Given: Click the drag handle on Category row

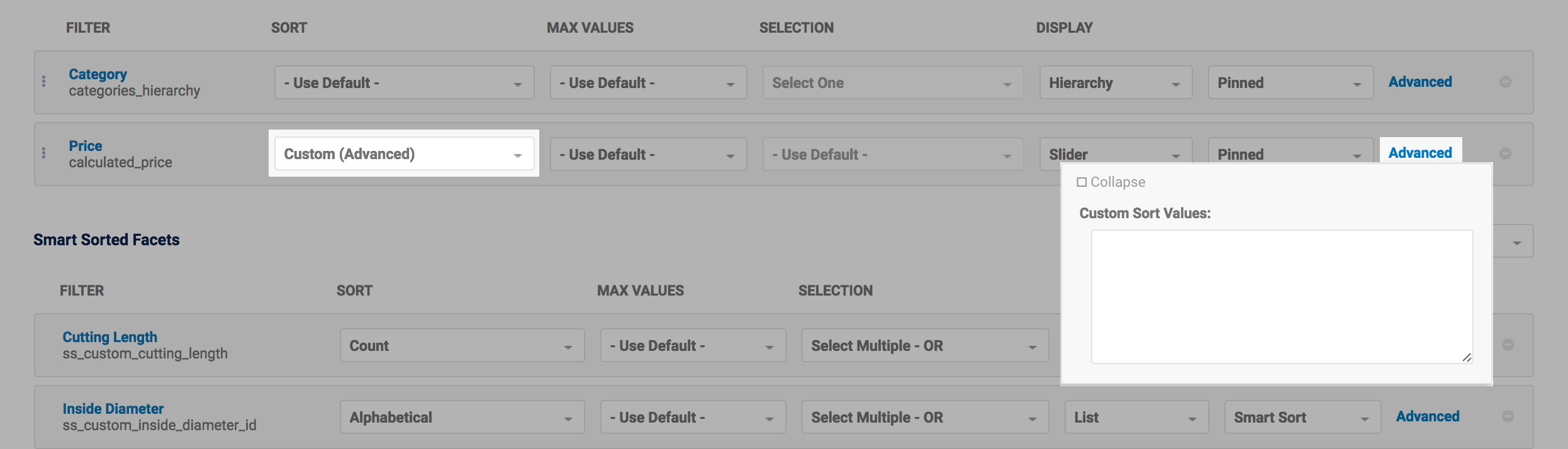Looking at the screenshot, I should [x=43, y=82].
